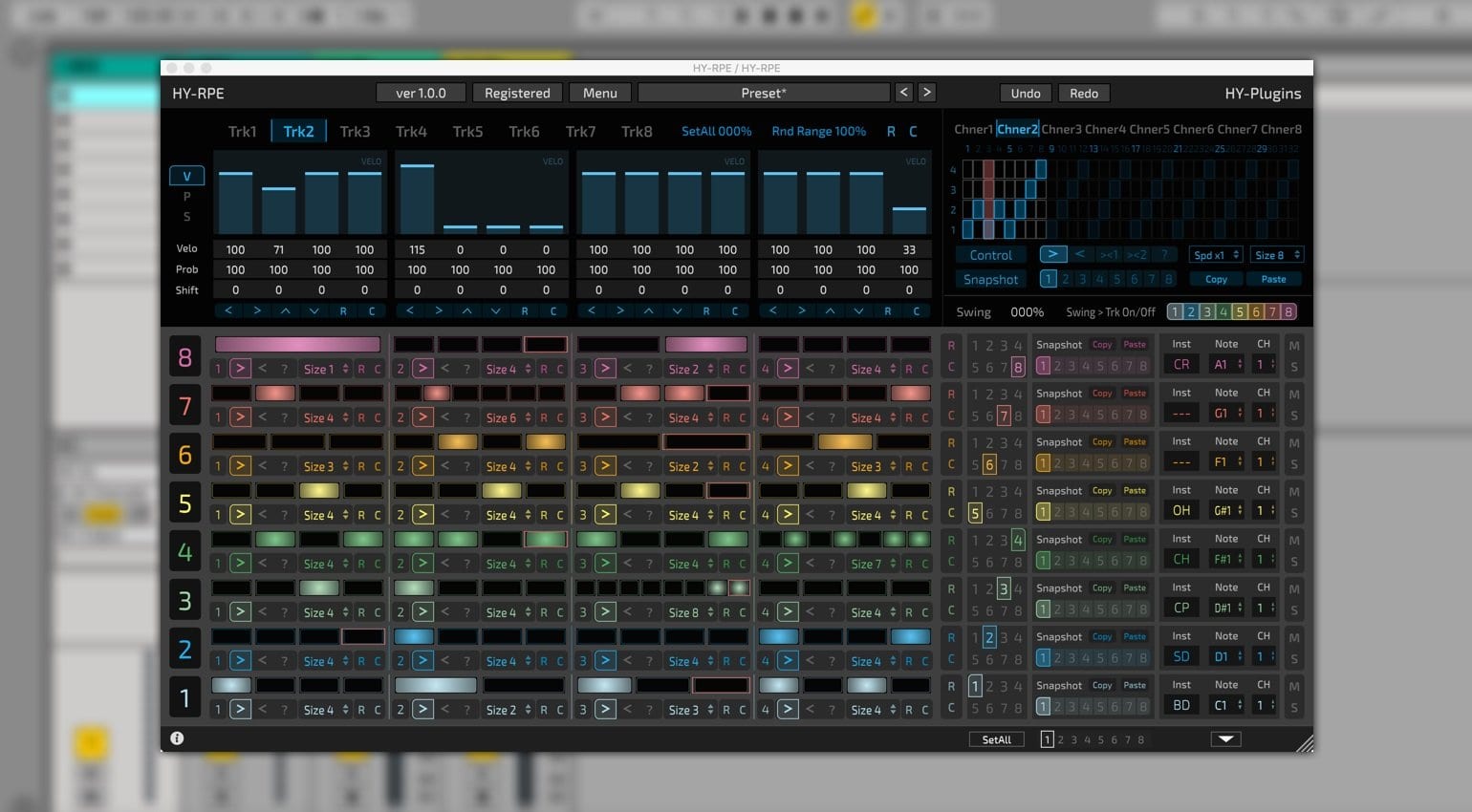The width and height of the screenshot is (1472, 812).
Task: Open Size 1 dropdown on track 8
Action: point(325,369)
